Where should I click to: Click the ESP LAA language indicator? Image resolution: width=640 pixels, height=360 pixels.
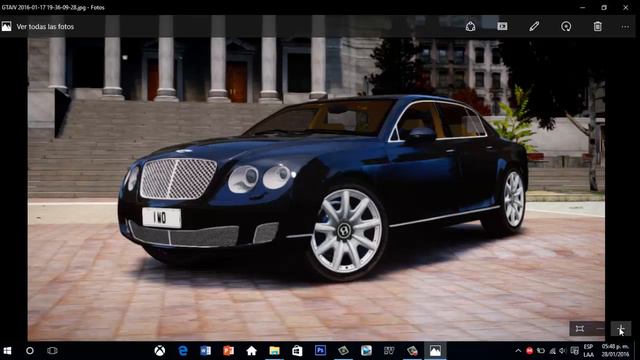click(588, 351)
